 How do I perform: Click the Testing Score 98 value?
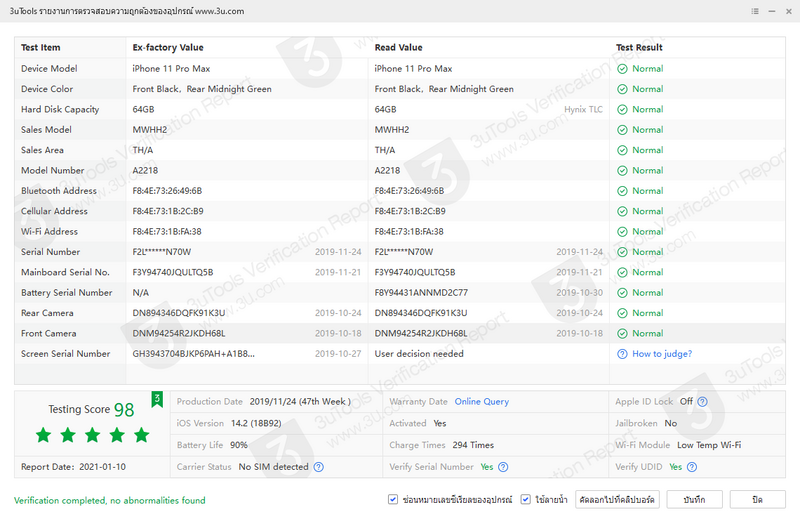pyautogui.click(x=123, y=410)
